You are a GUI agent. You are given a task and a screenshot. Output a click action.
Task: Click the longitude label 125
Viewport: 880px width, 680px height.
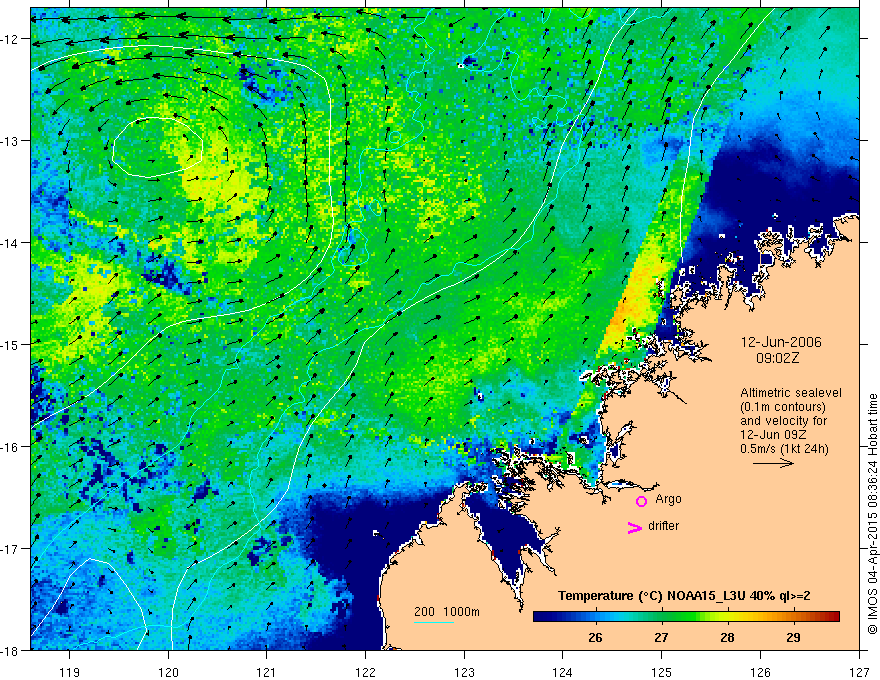(662, 673)
